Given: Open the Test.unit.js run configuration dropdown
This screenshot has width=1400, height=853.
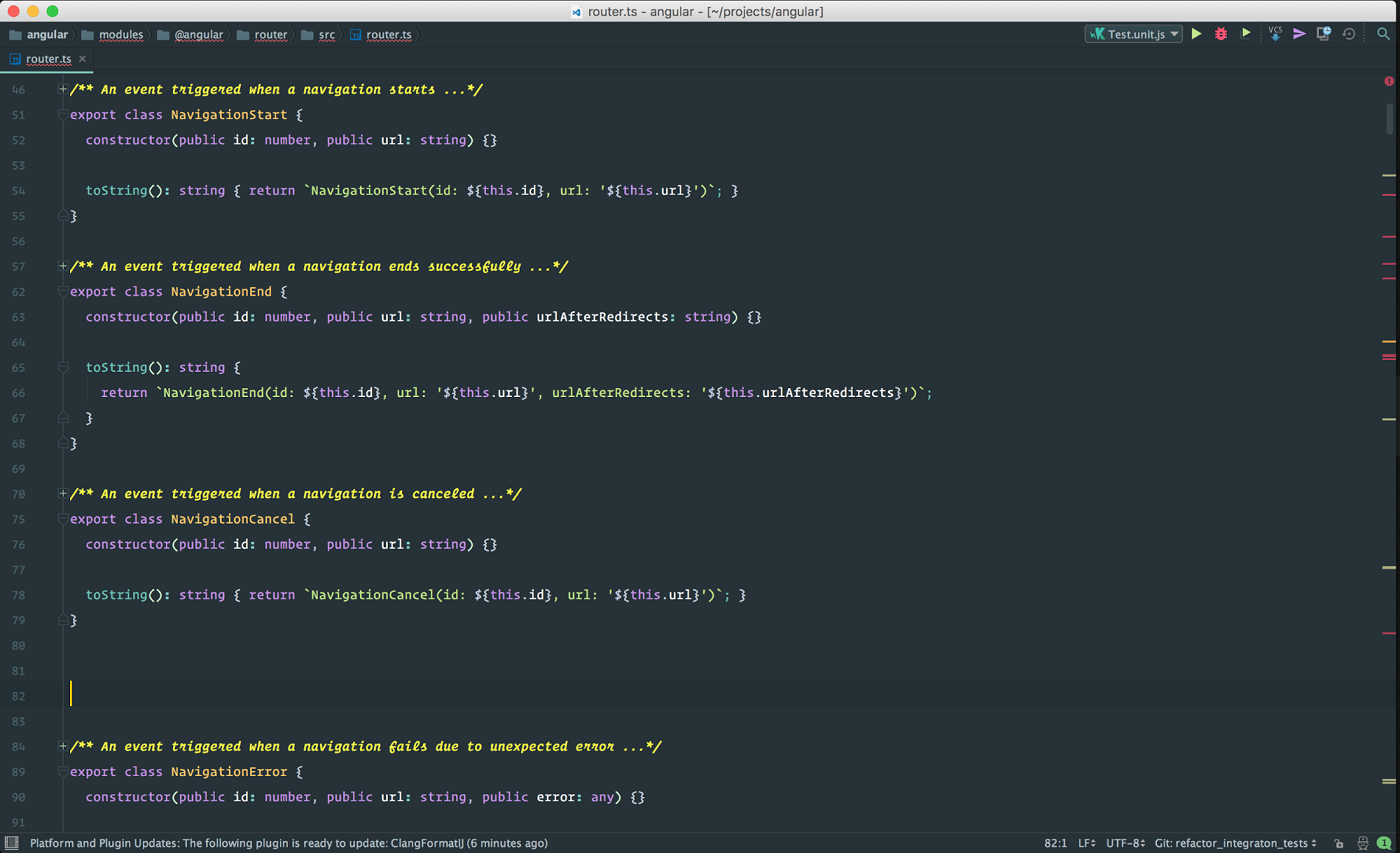Looking at the screenshot, I should click(1135, 33).
